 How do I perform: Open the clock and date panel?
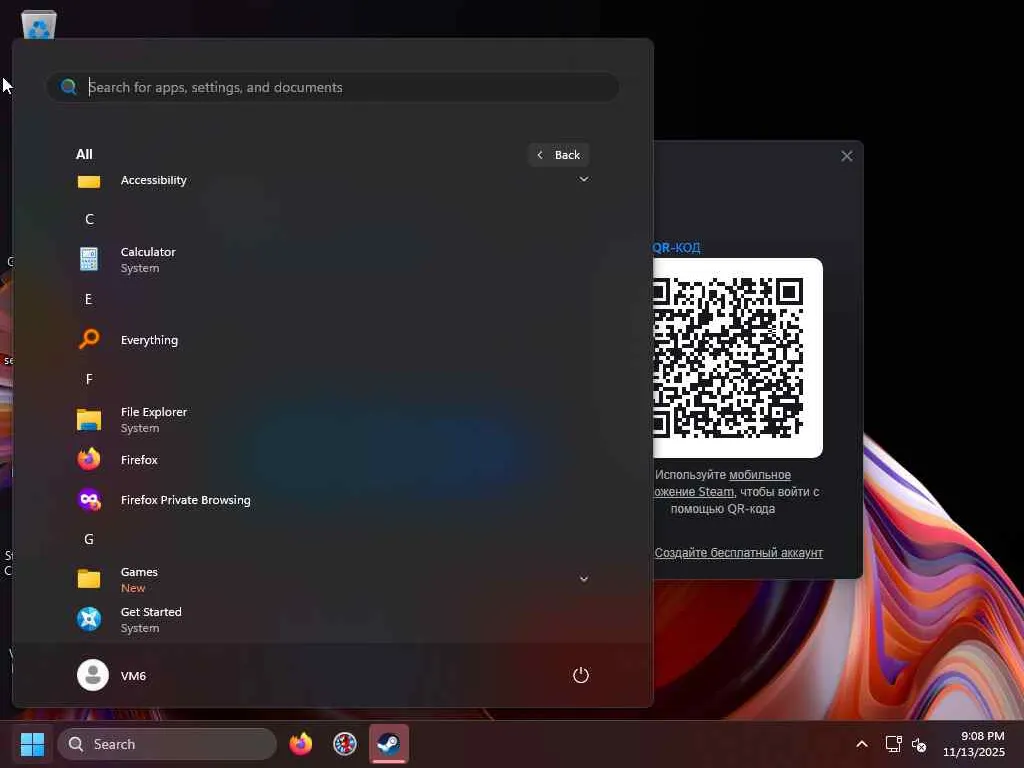point(973,744)
